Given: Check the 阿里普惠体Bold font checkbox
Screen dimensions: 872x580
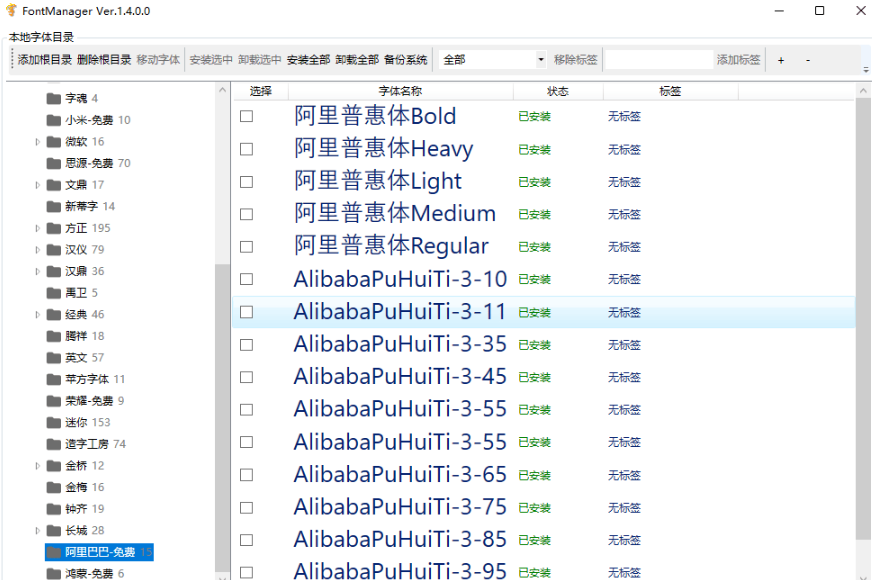Looking at the screenshot, I should coord(246,116).
